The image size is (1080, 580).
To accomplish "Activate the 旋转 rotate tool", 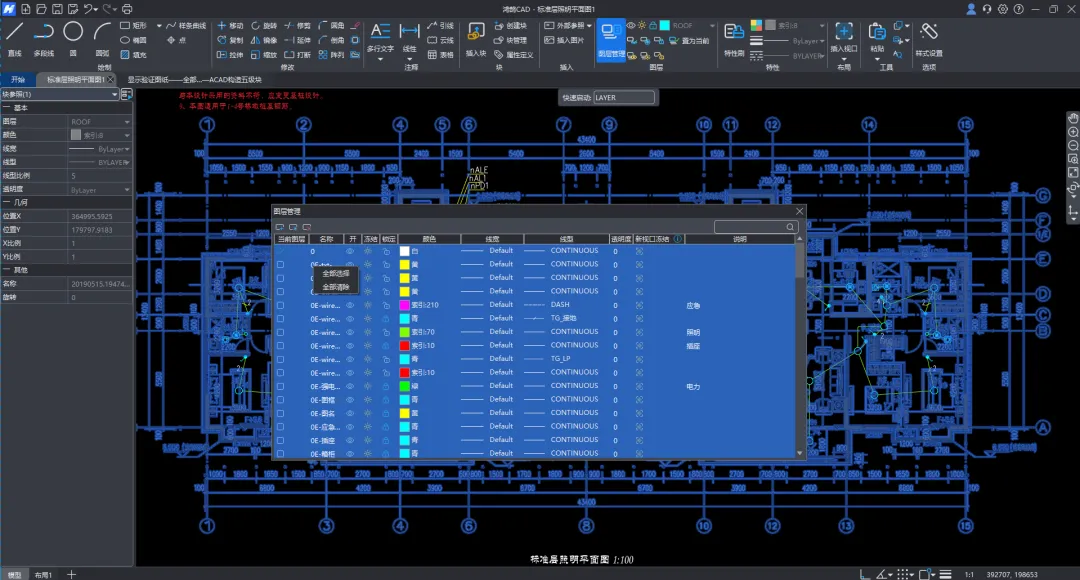I will pyautogui.click(x=264, y=25).
